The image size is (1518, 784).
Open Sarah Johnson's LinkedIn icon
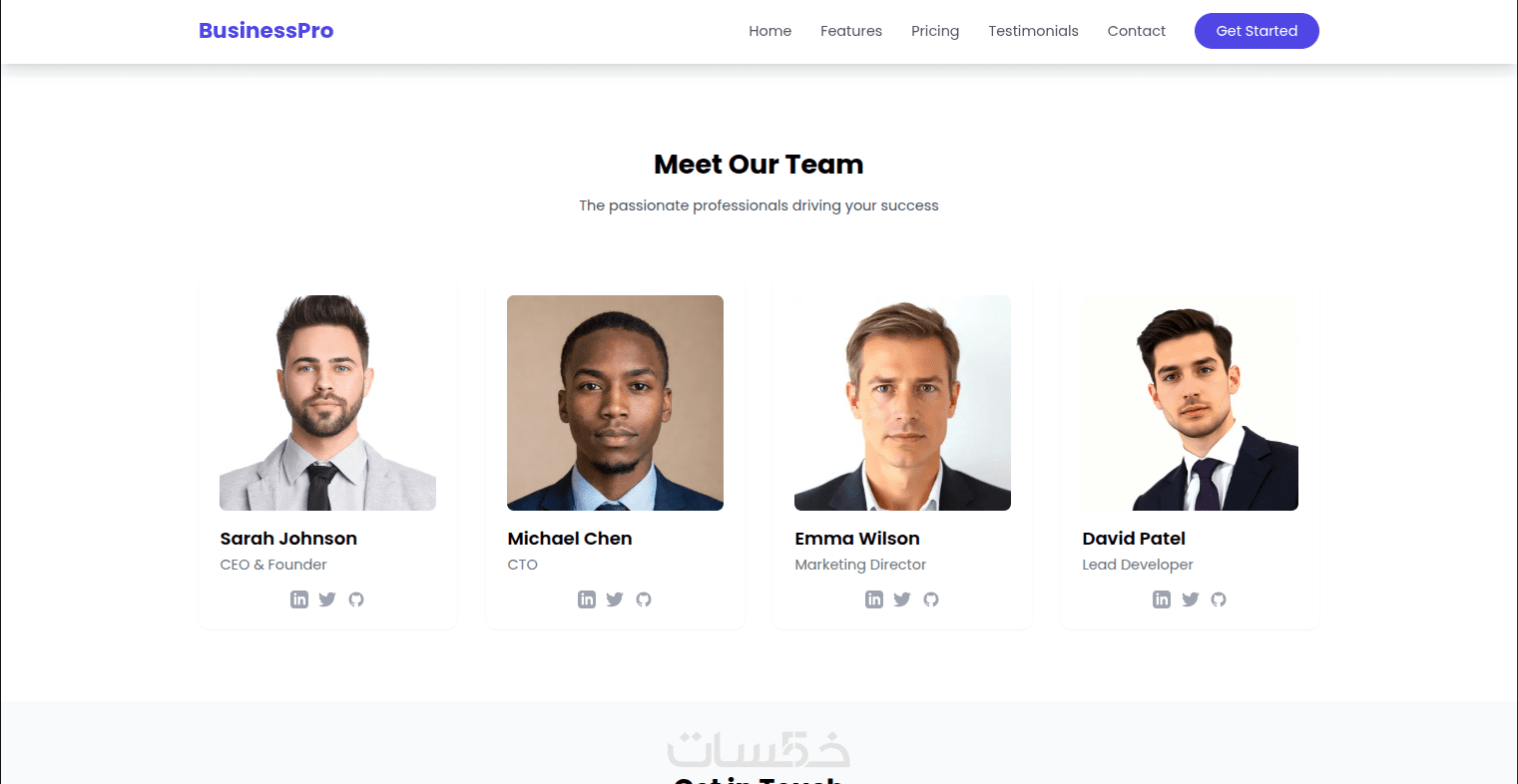[x=299, y=599]
